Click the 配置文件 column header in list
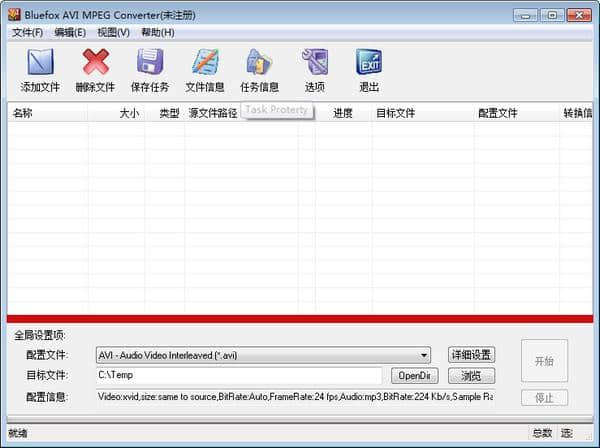This screenshot has width=600, height=448. [x=516, y=113]
